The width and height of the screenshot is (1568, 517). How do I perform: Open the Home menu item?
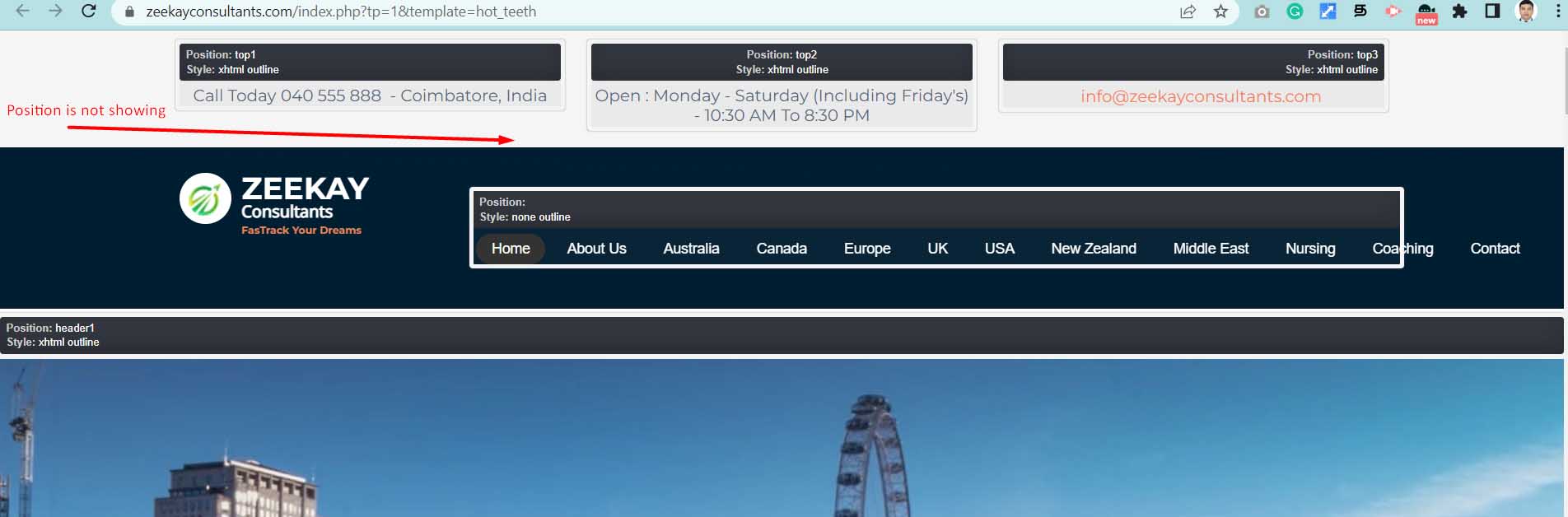point(511,249)
